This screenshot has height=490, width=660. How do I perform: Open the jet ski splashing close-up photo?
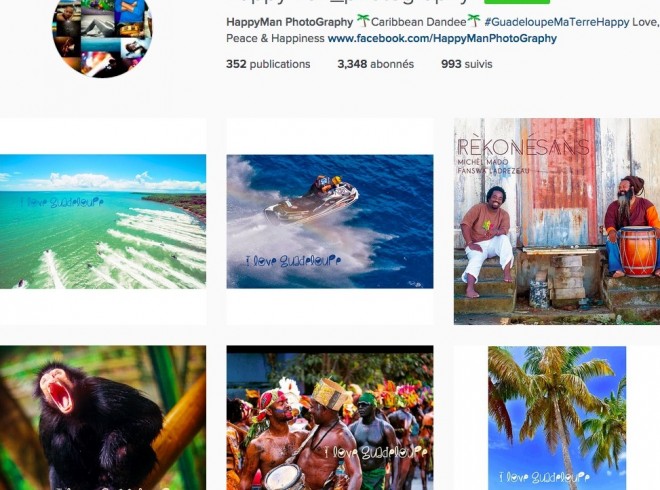330,221
